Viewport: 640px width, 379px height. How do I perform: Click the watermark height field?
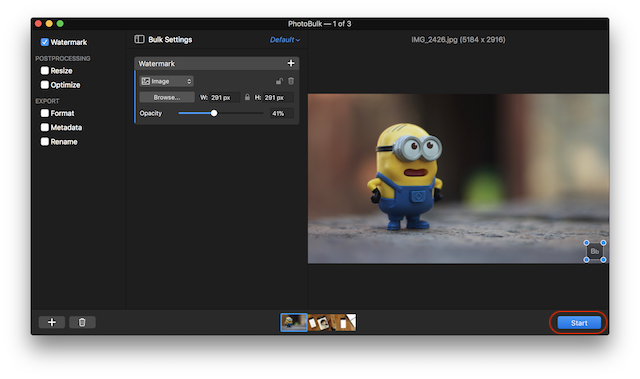(x=278, y=98)
